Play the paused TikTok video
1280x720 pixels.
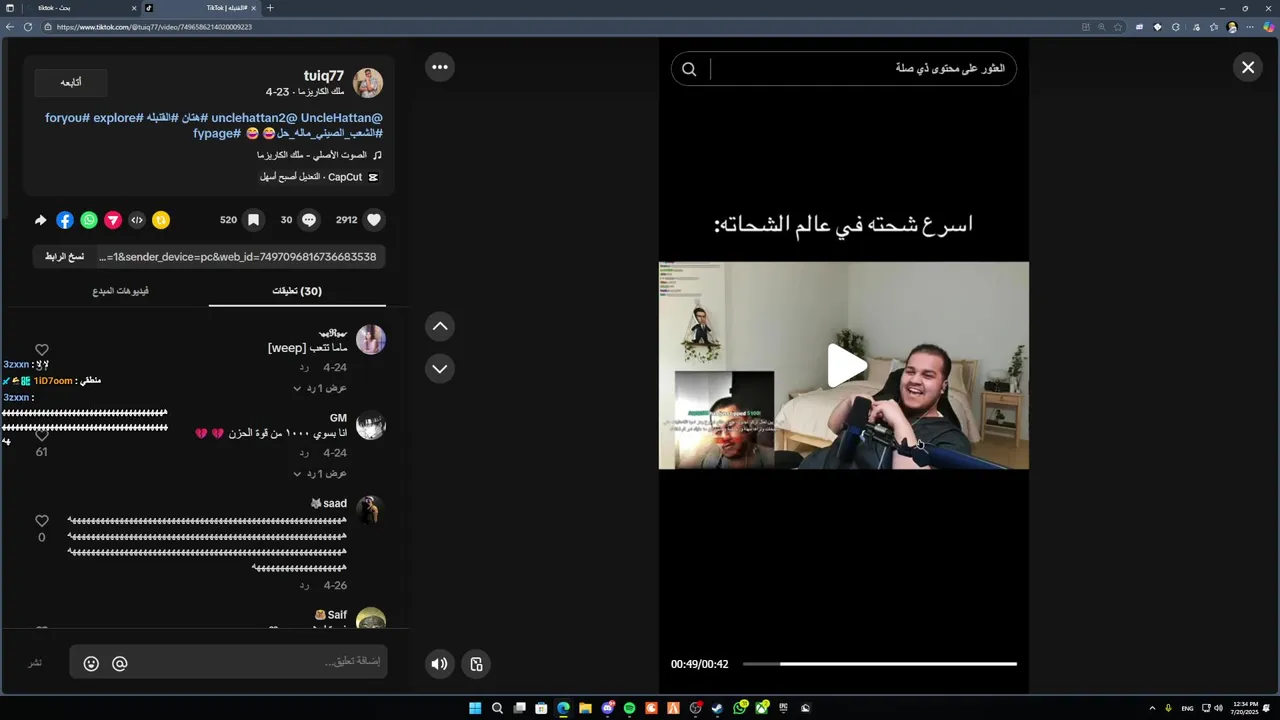coord(847,366)
